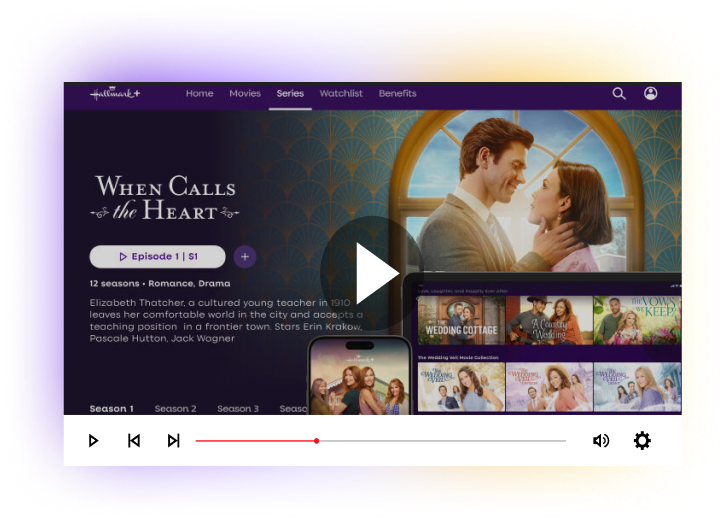This screenshot has height=522, width=727.
Task: Click 'The Wedding Veil Movie Collection' heading
Action: tap(458, 357)
